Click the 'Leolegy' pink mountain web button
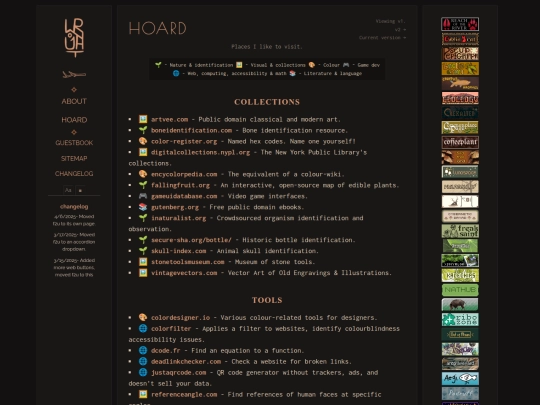 (x=460, y=98)
